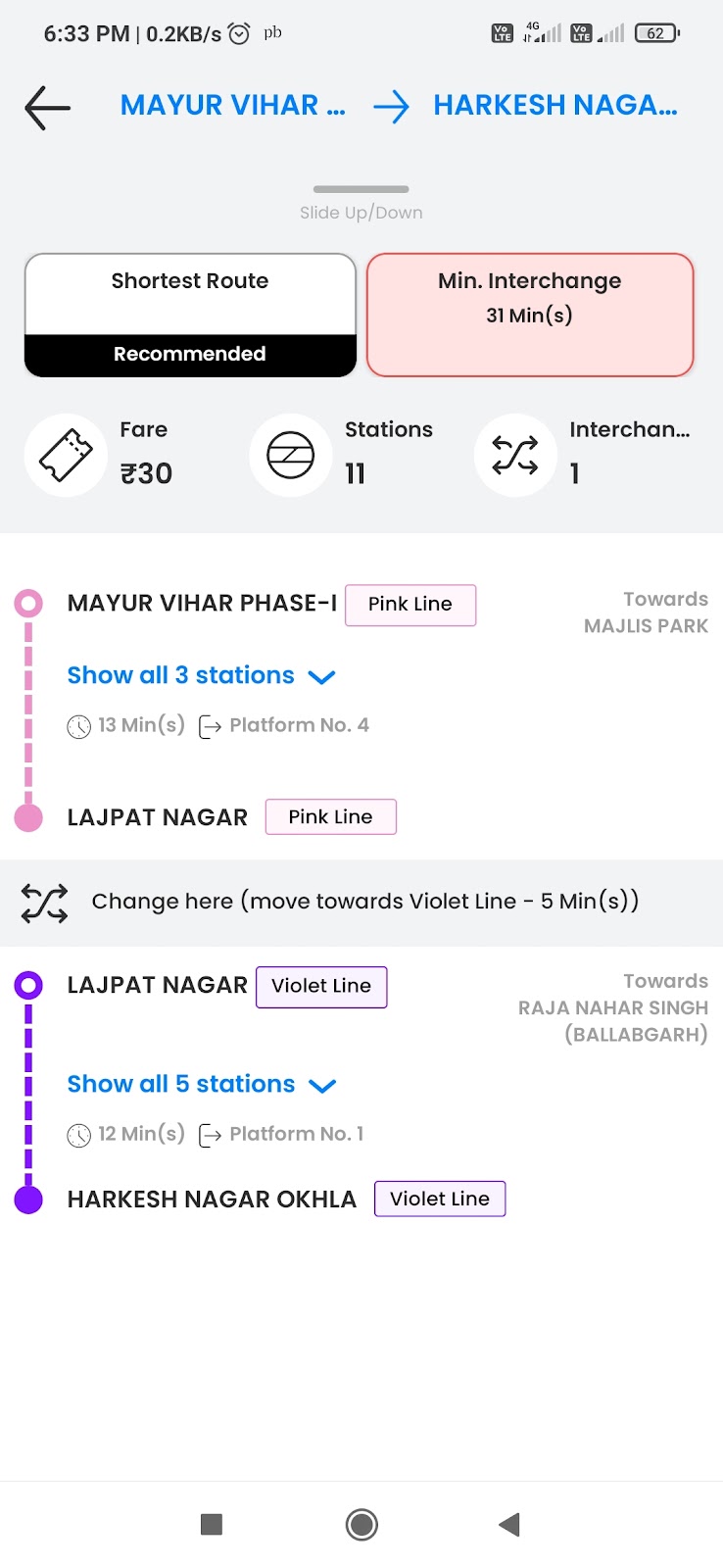Click the interchange shuffle icon near the fare row

click(x=515, y=456)
